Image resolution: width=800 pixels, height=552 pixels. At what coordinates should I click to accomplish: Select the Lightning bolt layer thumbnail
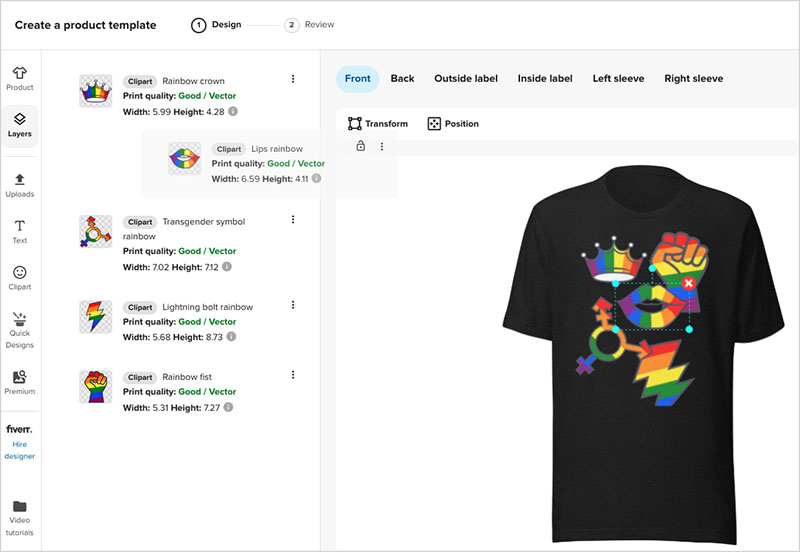coord(95,316)
